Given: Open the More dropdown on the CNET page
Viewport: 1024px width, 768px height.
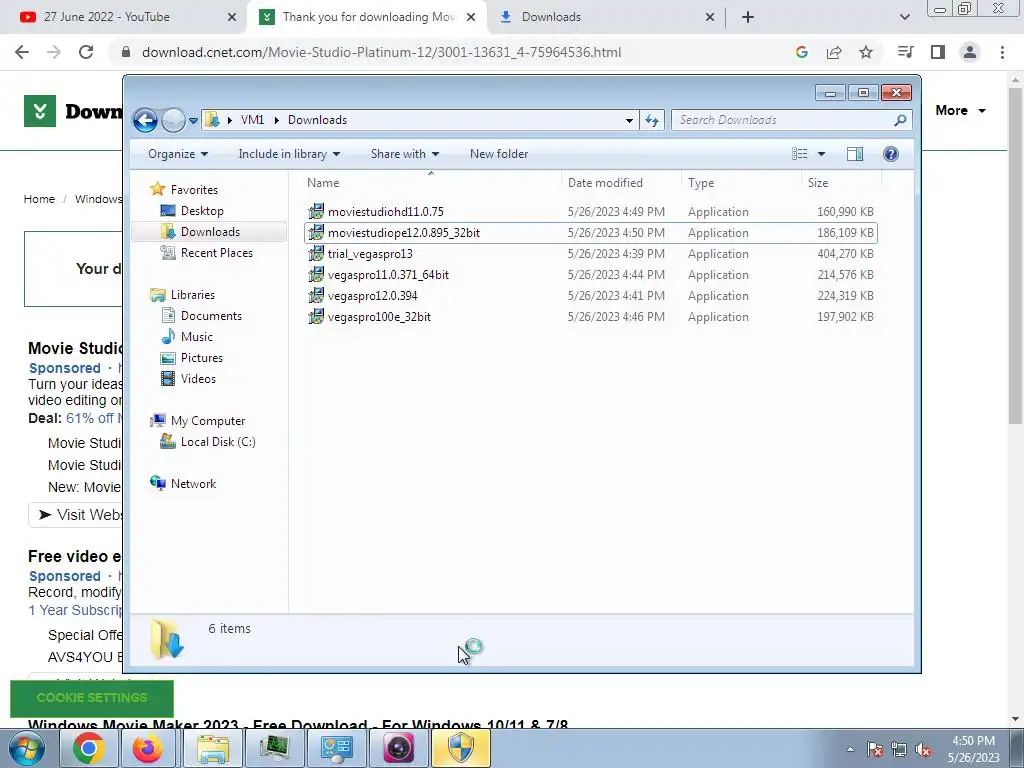Looking at the screenshot, I should pos(960,110).
